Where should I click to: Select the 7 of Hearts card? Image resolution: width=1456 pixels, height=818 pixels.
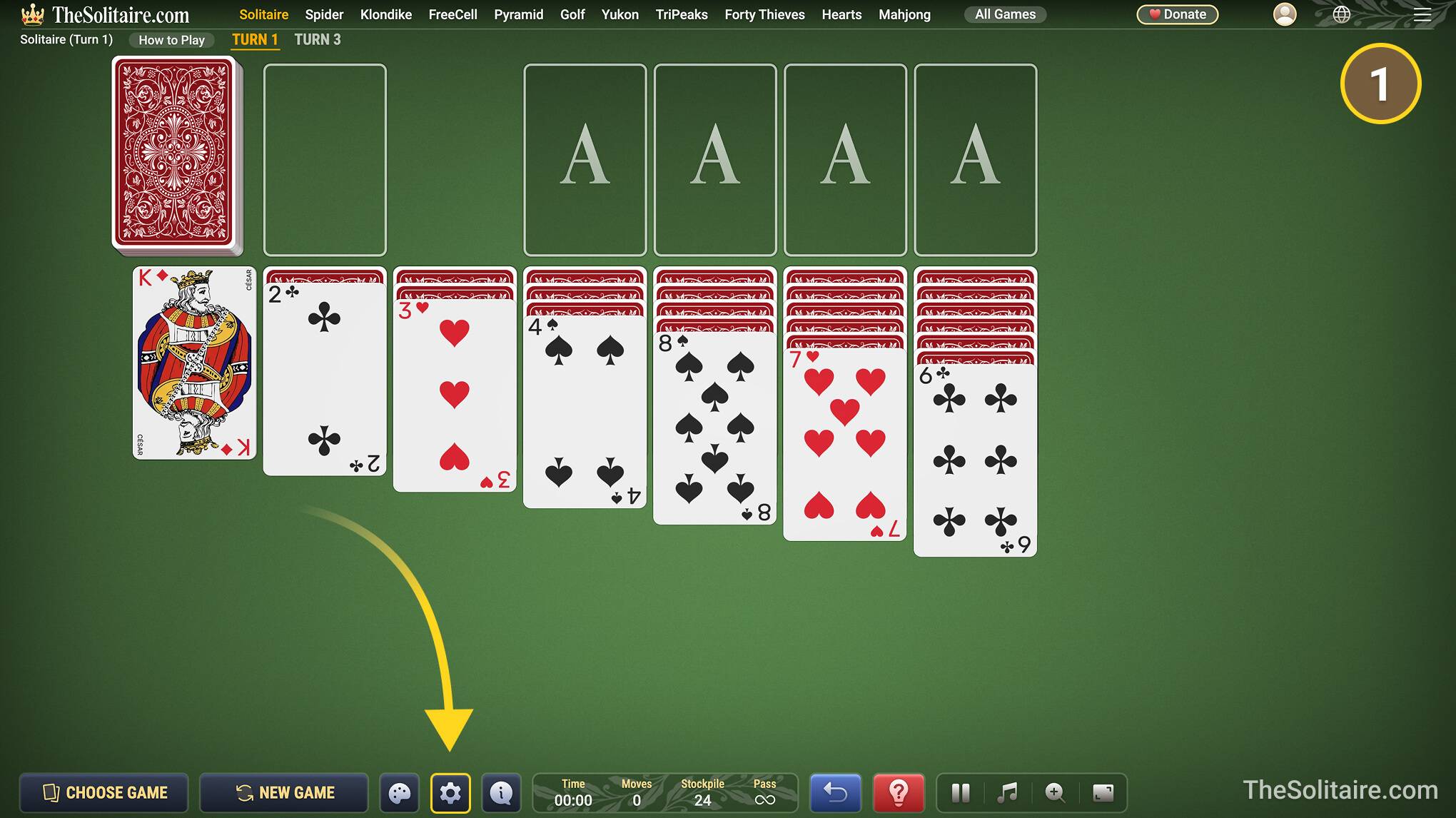click(x=845, y=444)
